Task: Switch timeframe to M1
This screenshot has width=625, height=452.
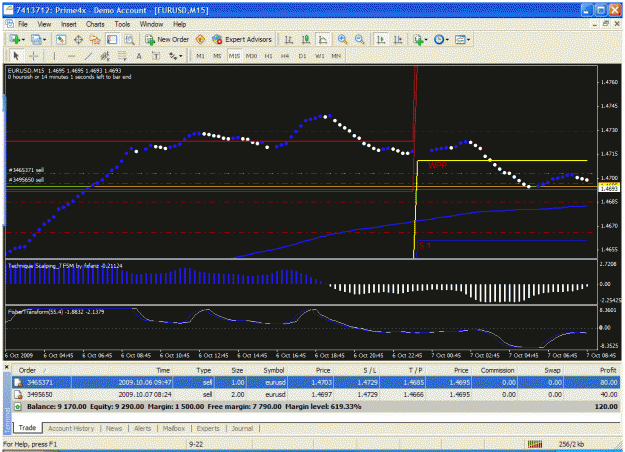Action: 200,56
